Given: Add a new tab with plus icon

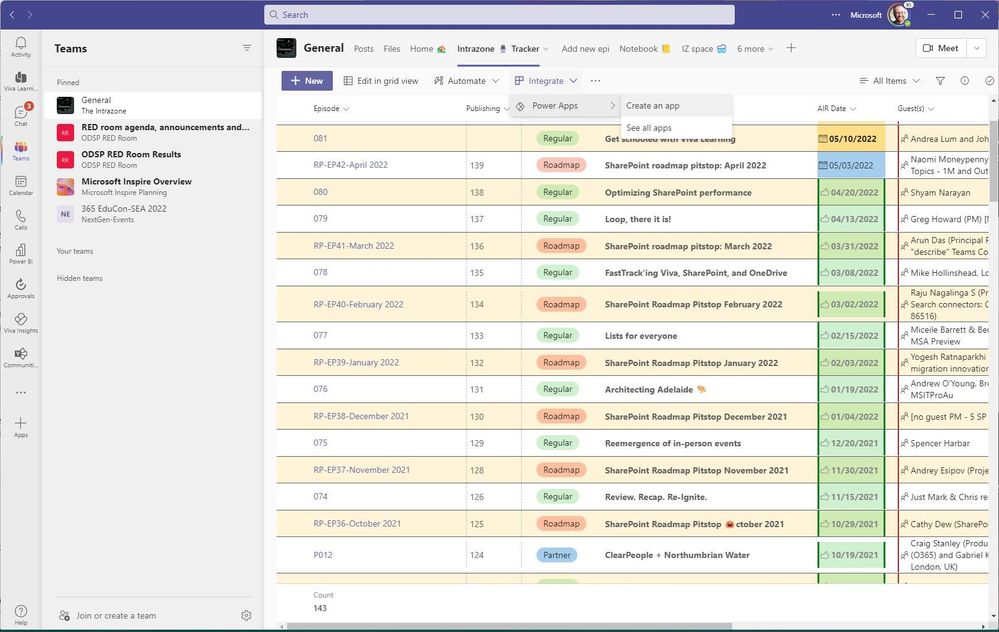Looking at the screenshot, I should (791, 48).
